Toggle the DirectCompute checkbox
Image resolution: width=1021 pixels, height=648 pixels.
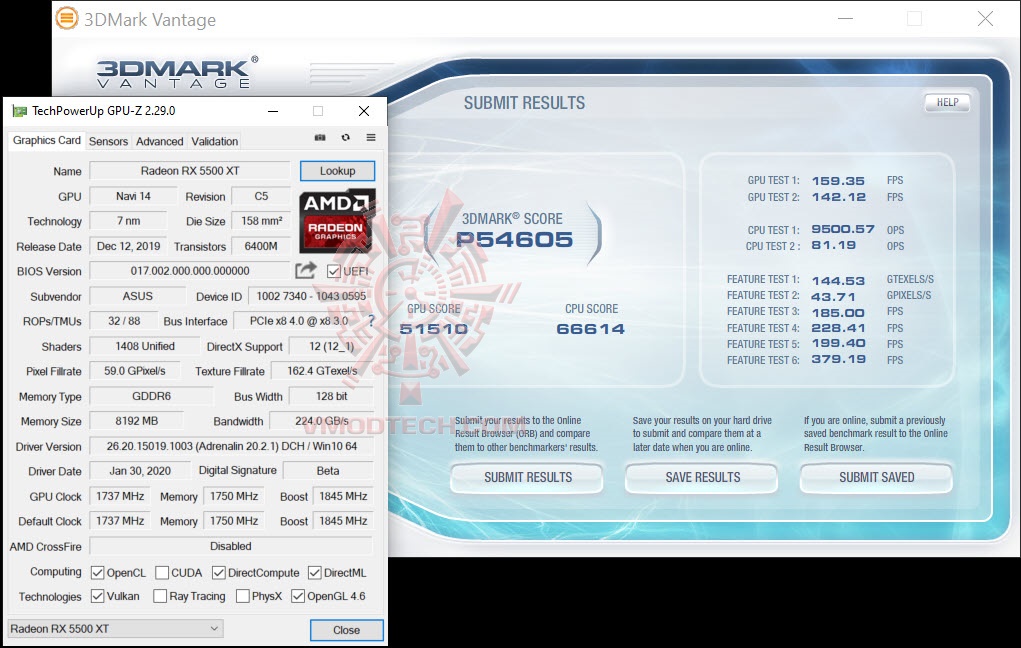tap(219, 572)
